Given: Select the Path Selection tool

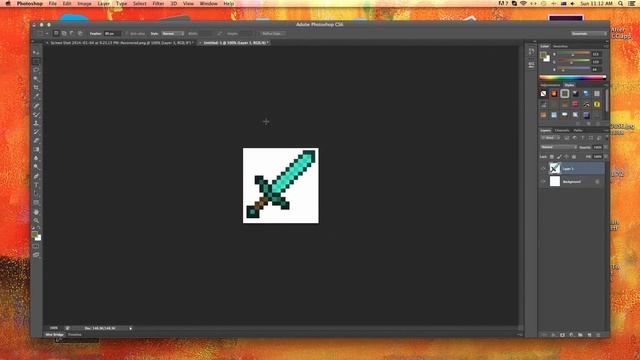Looking at the screenshot, I should [36, 194].
